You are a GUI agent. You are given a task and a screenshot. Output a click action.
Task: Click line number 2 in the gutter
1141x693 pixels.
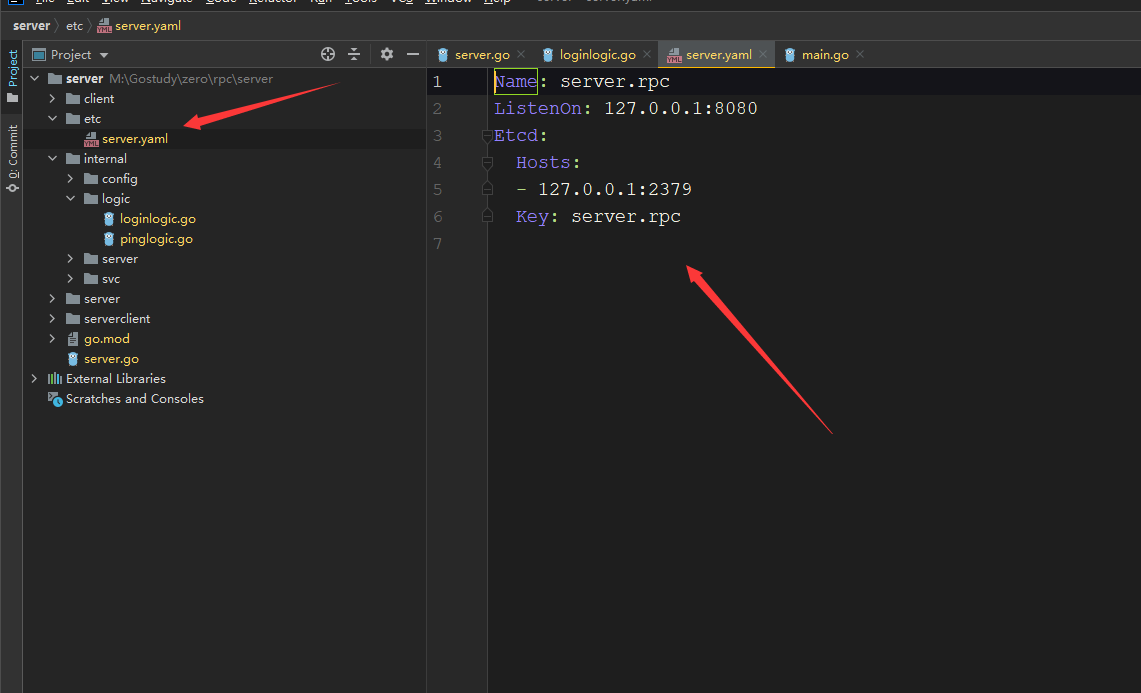[x=437, y=108]
